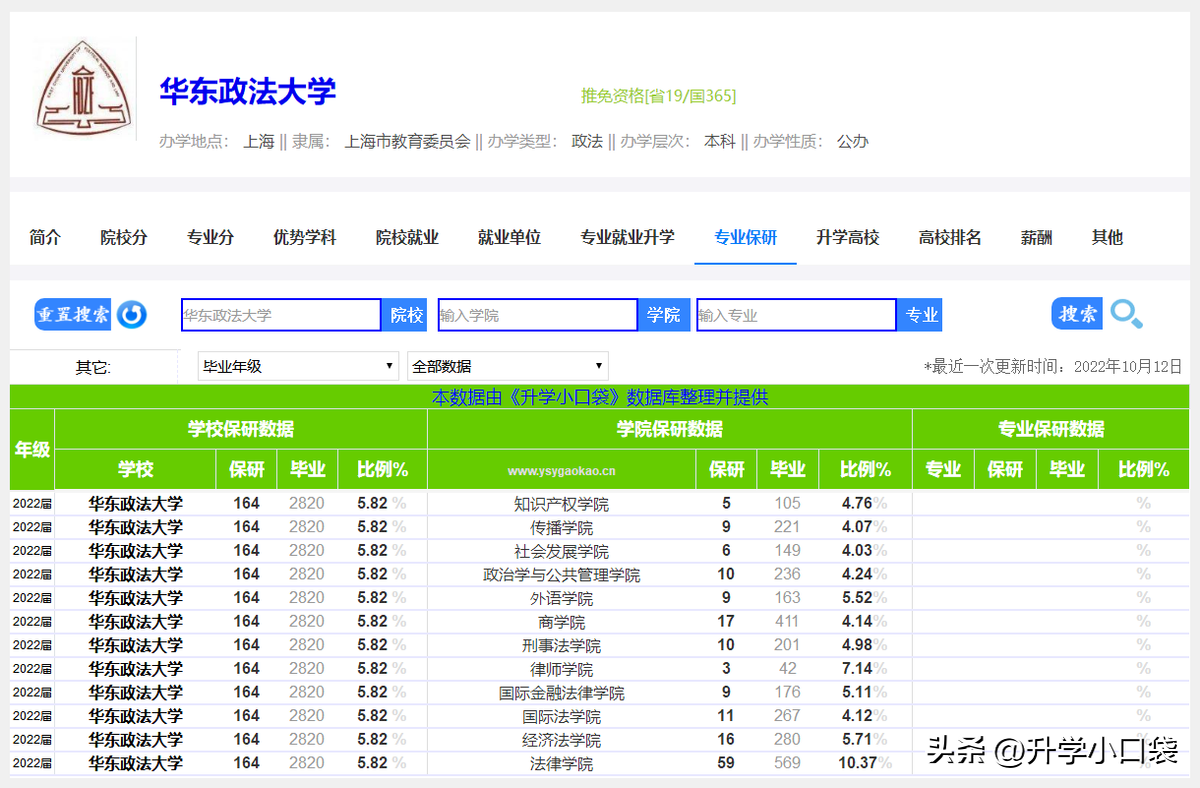
Task: Click the green 升学小口袋 database notice
Action: [600, 397]
